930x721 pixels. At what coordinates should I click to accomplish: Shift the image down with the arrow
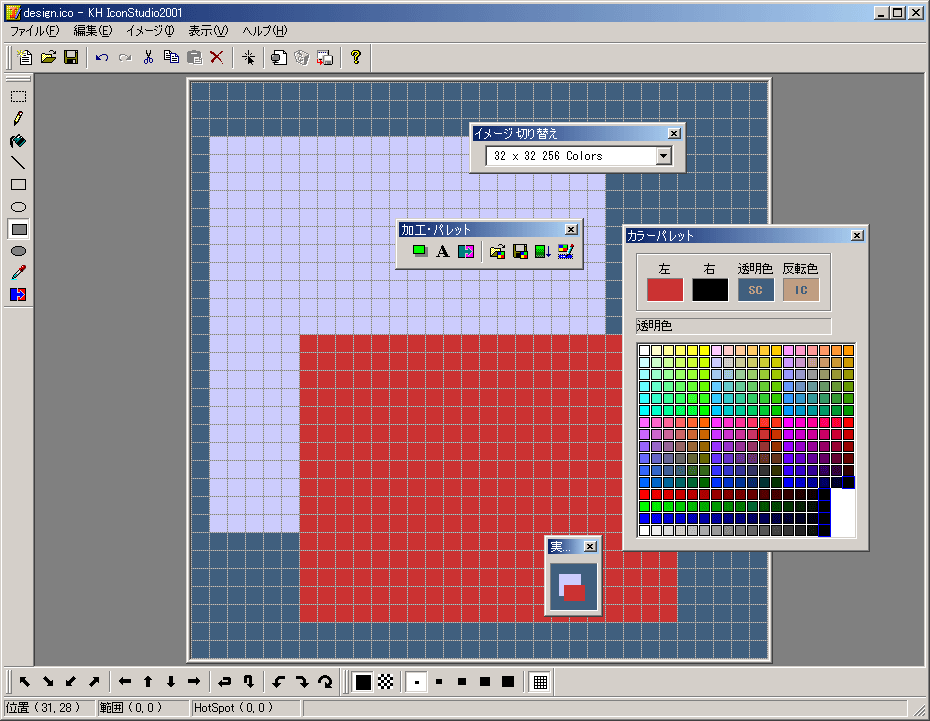point(171,682)
